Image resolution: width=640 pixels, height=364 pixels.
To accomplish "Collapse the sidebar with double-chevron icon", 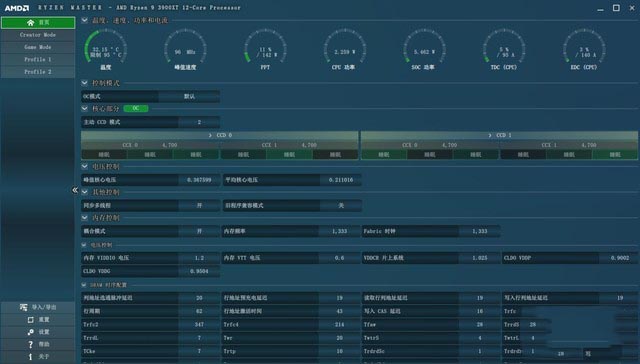I will (75, 190).
